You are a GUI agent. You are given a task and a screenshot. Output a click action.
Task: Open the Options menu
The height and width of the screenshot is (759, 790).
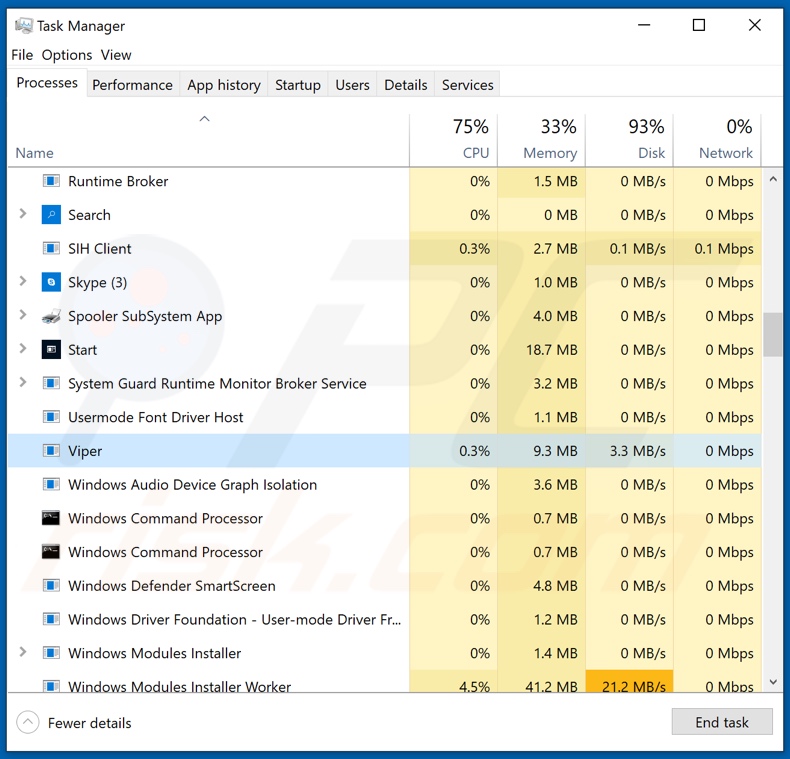[x=67, y=54]
